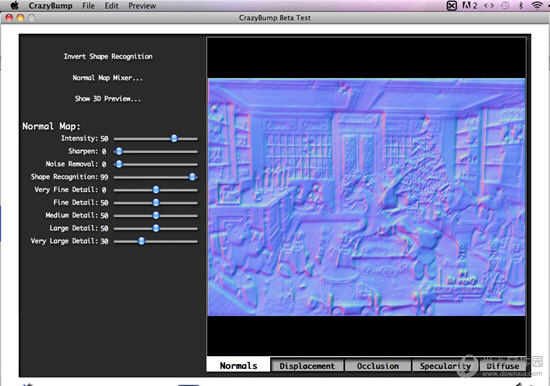Open the File menu
550x386 pixels.
point(88,6)
